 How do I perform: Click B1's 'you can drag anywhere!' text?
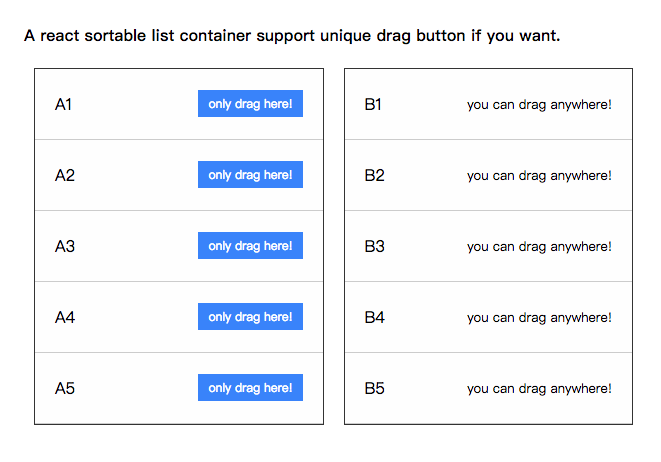coord(539,104)
